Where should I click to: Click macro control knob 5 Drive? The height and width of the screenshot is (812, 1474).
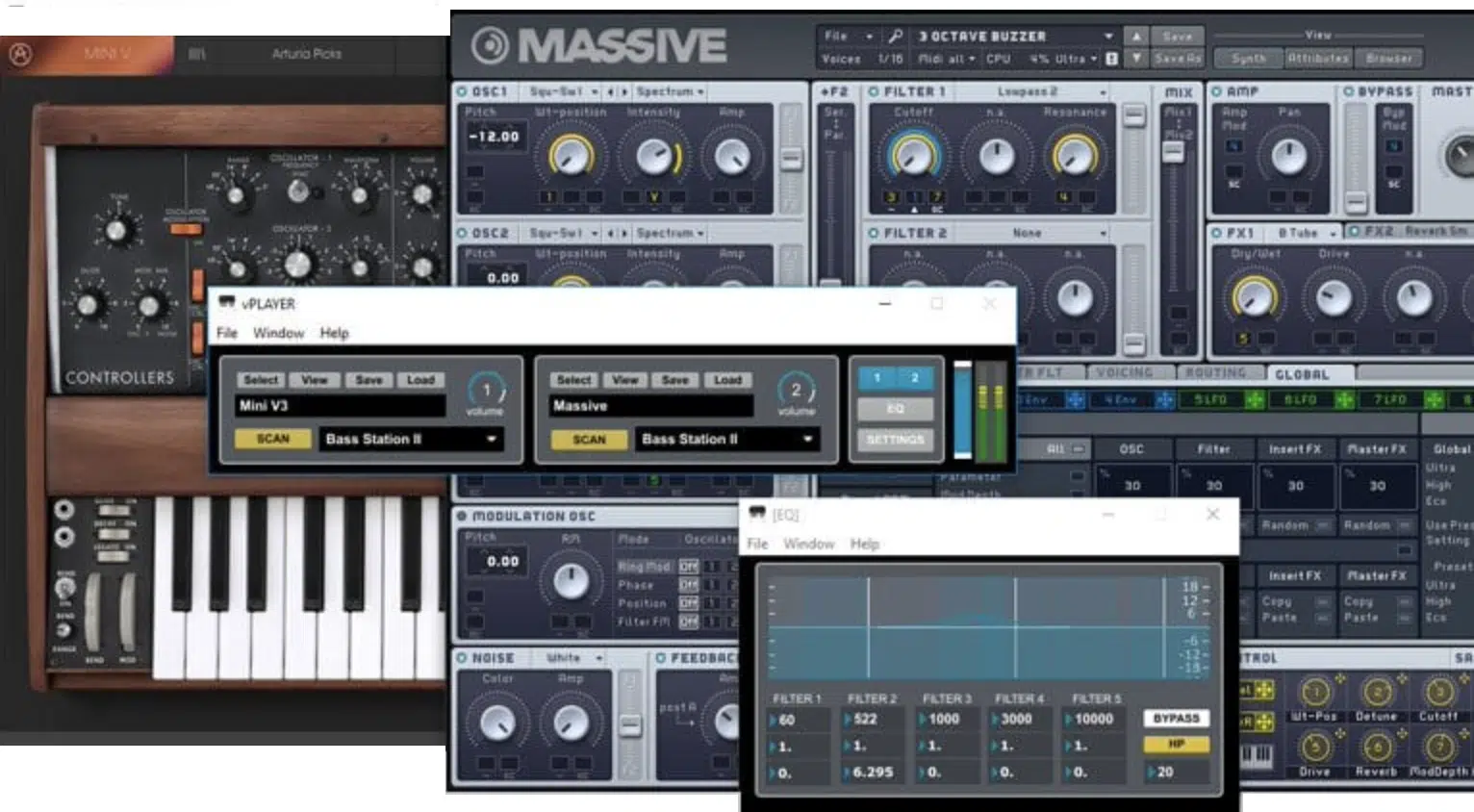click(1314, 747)
